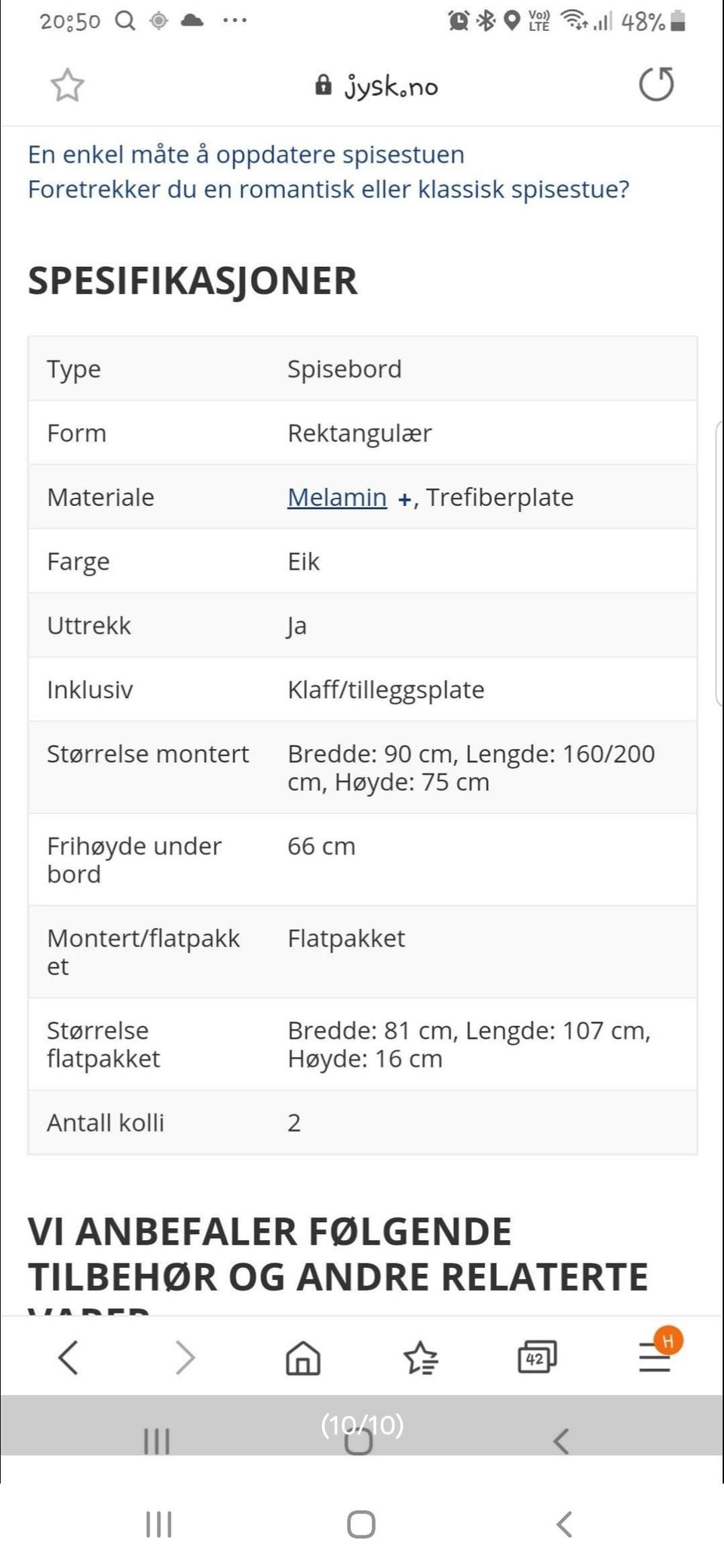Tap the search icon in the status bar
The image size is (724, 1568).
[x=123, y=20]
